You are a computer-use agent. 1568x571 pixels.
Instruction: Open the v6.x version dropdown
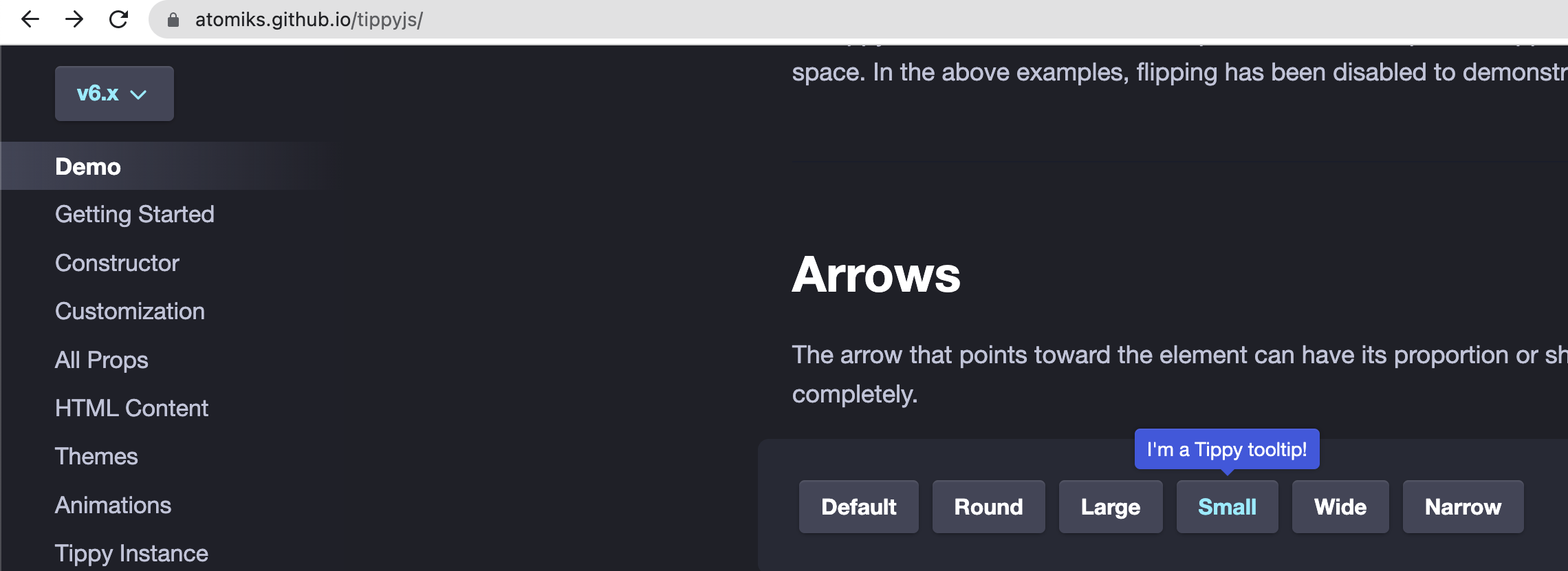point(113,93)
